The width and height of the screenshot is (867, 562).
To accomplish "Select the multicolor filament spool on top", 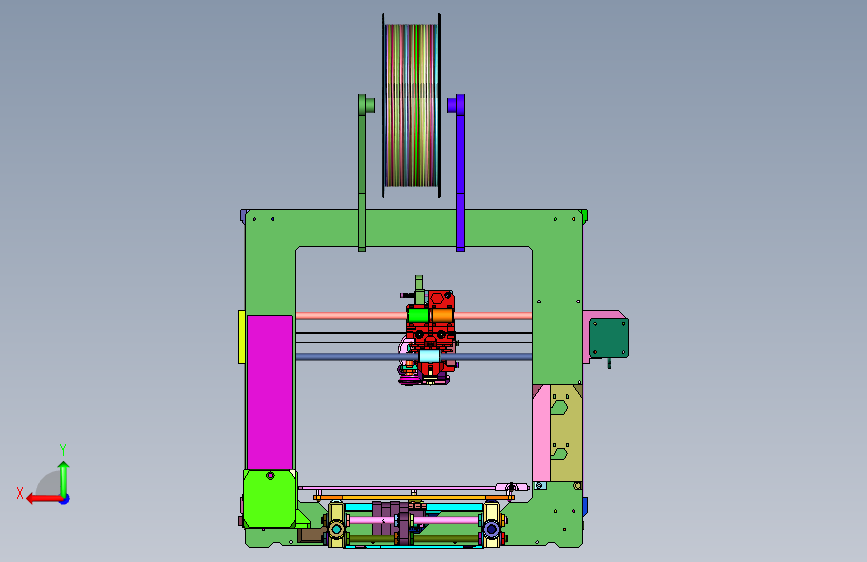I will click(x=411, y=105).
